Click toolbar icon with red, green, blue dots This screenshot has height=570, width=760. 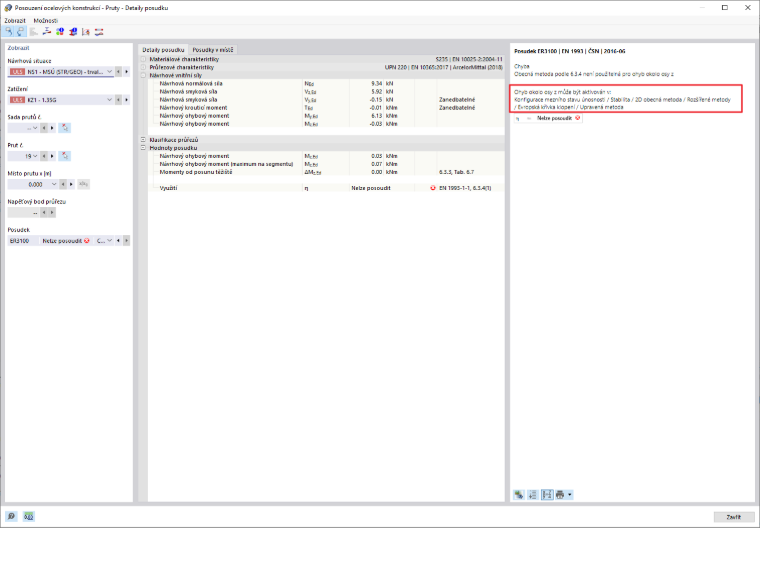pos(60,32)
